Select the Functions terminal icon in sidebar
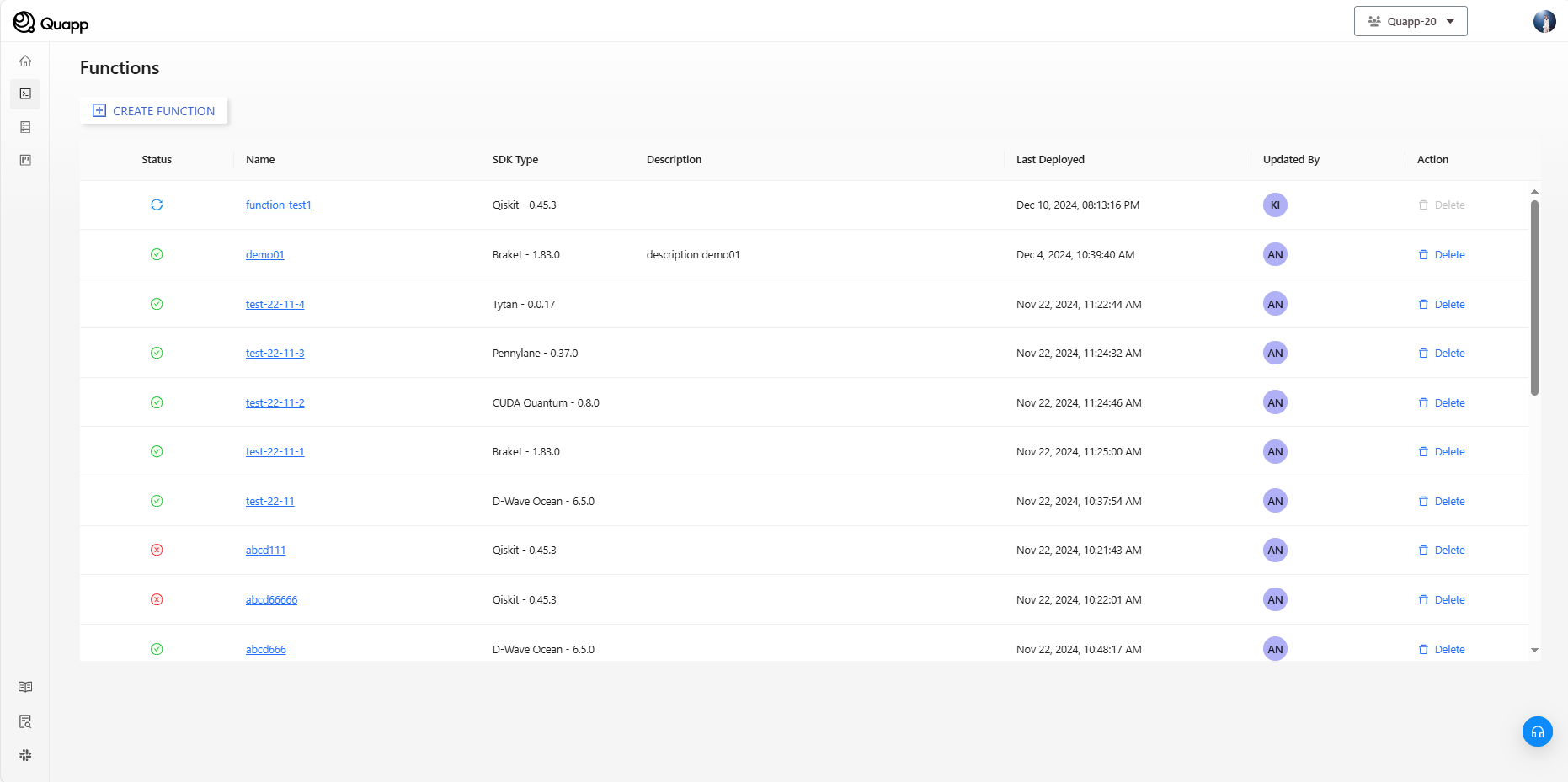This screenshot has width=1568, height=782. point(25,93)
